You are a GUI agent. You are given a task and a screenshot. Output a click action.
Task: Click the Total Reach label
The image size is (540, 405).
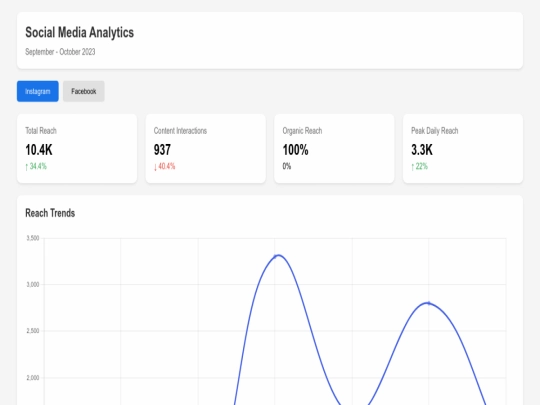[x=41, y=131]
